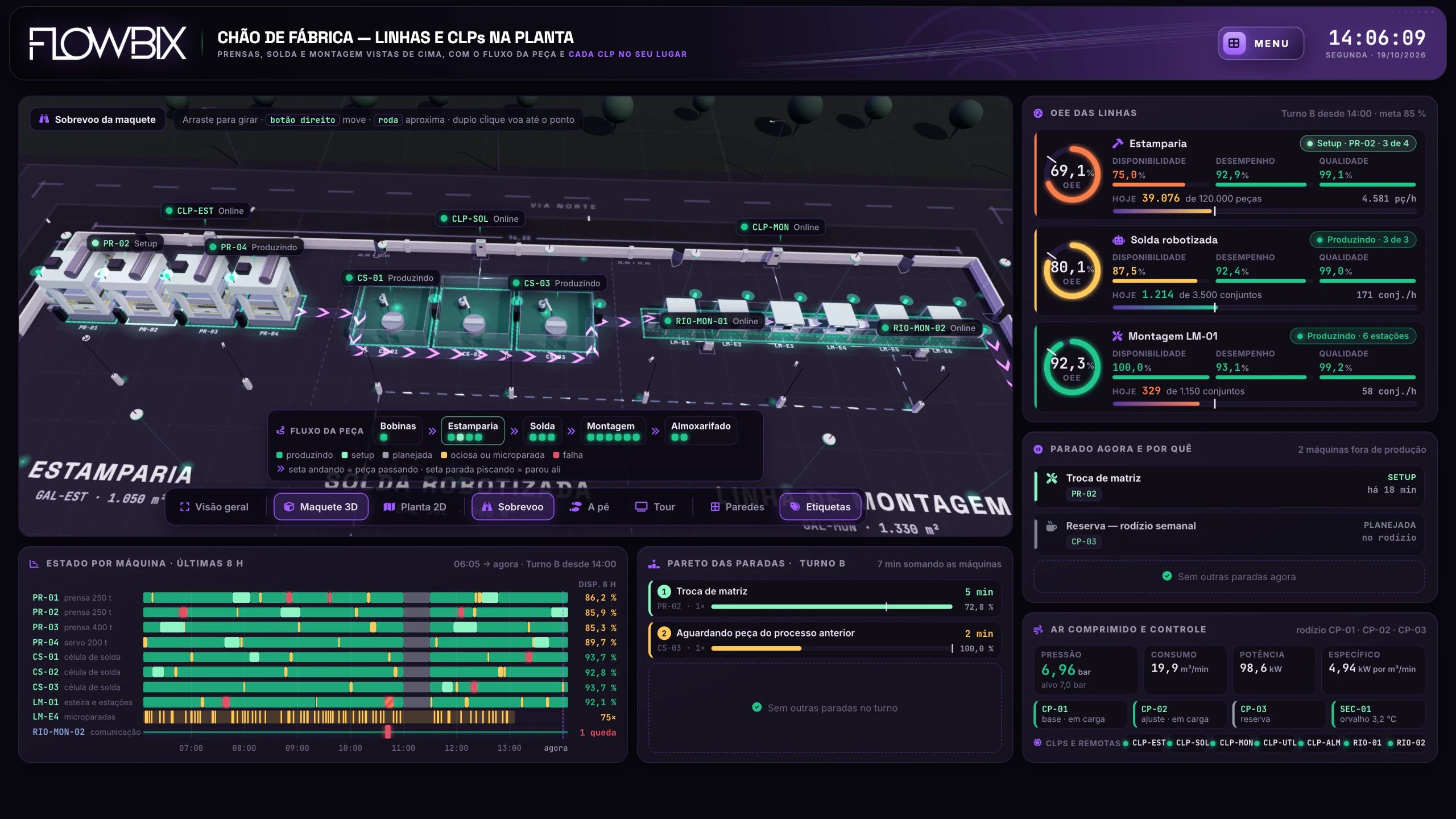
Task: Select Almoxarifado step in Fluxo da Peça
Action: pos(701,431)
